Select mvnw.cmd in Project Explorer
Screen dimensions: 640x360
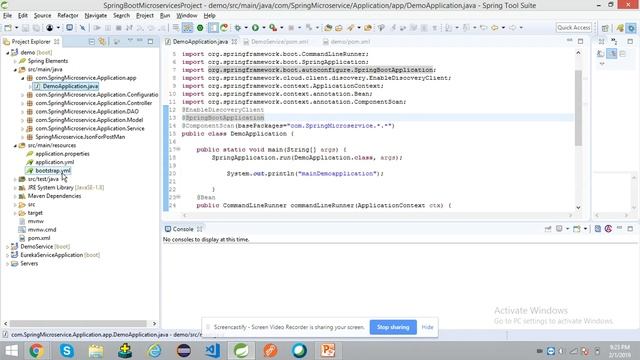click(42, 230)
